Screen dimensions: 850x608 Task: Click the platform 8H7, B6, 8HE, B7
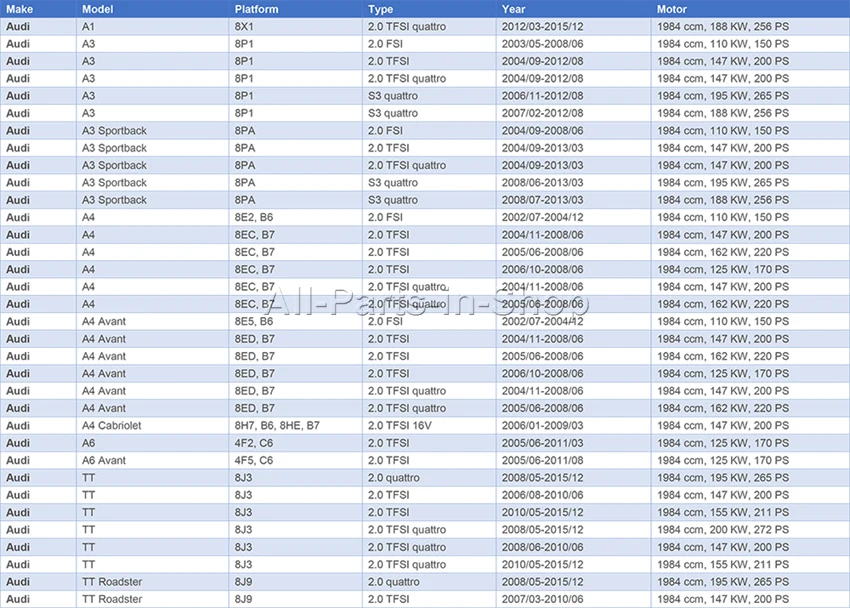click(277, 425)
